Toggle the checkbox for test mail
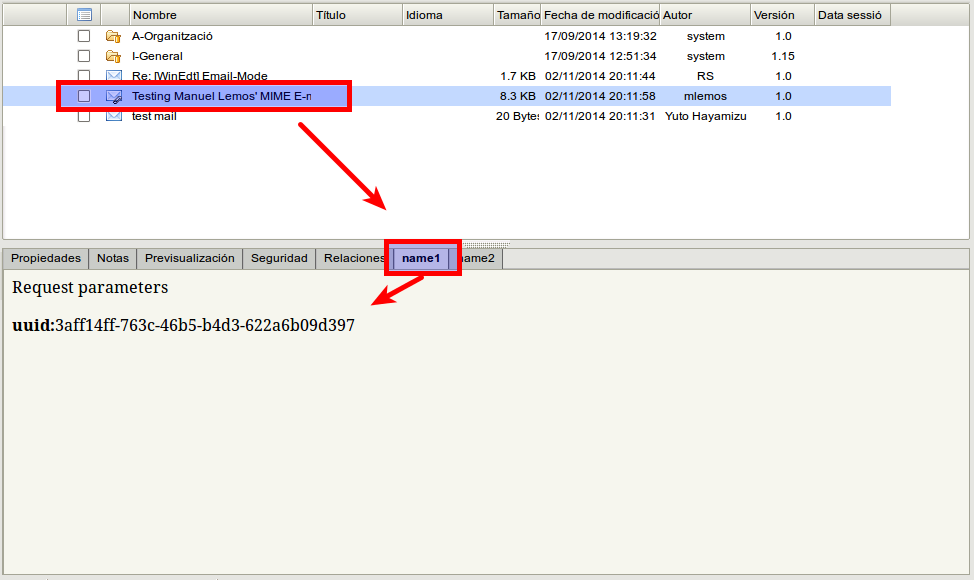Image resolution: width=974 pixels, height=580 pixels. (84, 116)
